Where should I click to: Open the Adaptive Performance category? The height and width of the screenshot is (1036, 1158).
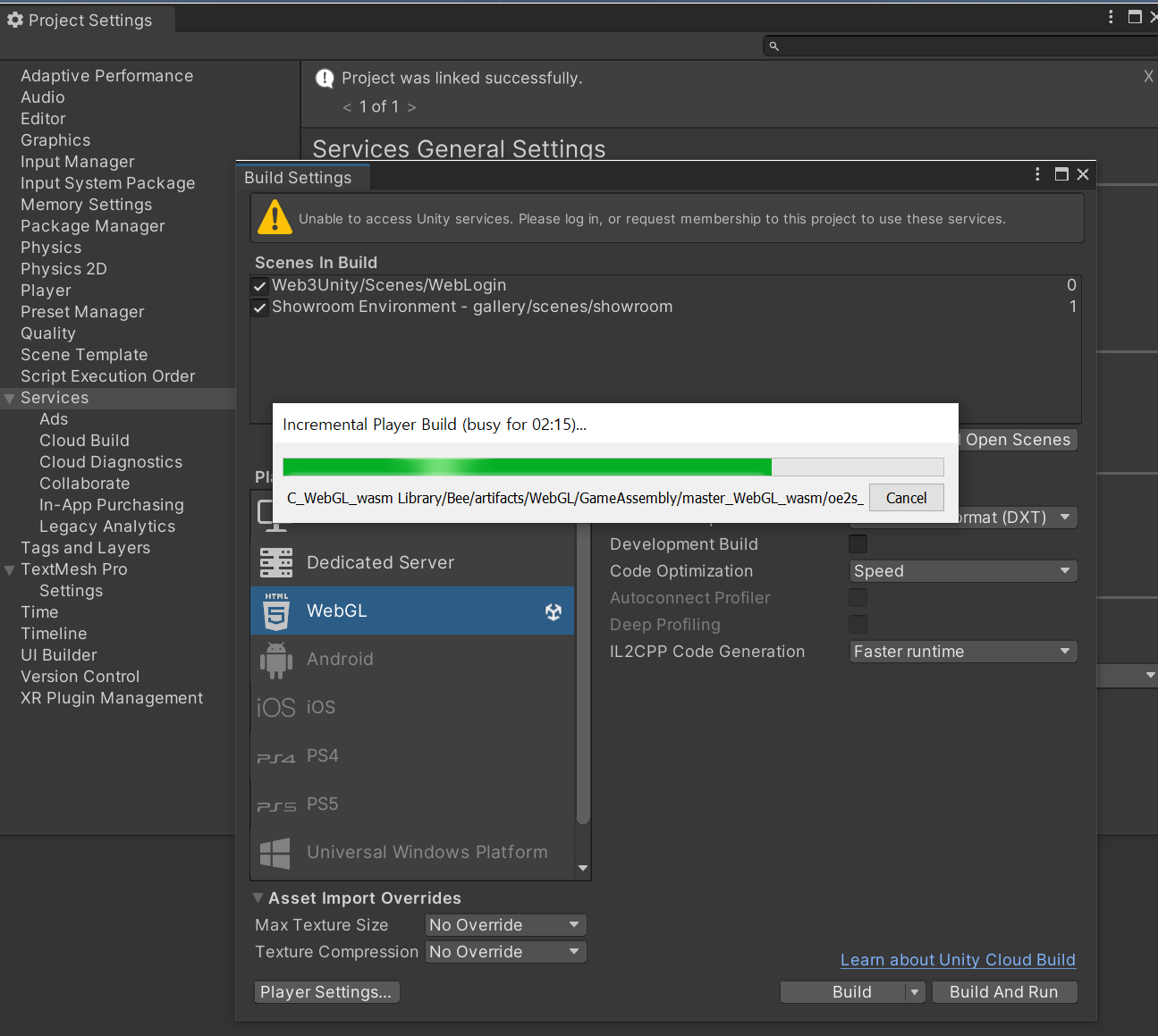pos(107,76)
